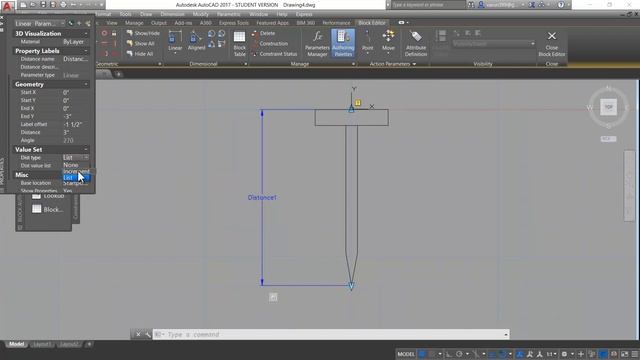Click the Distance1 parameter label
Image resolution: width=640 pixels, height=360 pixels.
pos(262,198)
